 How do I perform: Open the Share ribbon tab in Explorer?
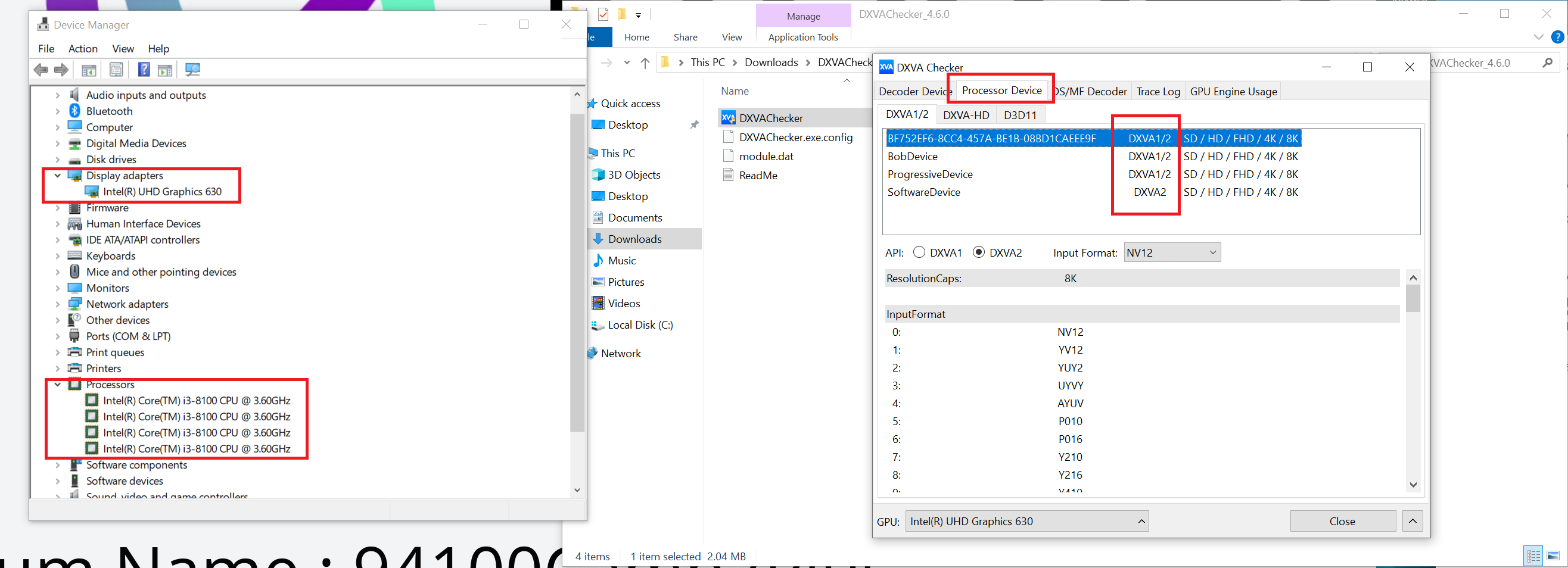click(x=685, y=37)
